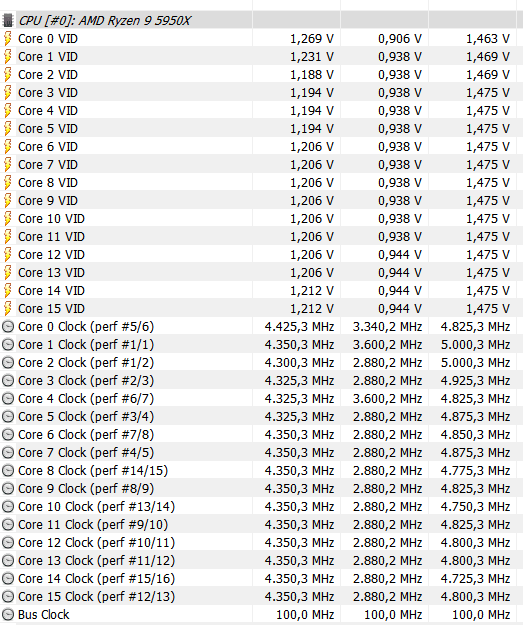This screenshot has width=523, height=625.
Task: Select Core 2 Clock (perf #1/2) row
Action: tap(262, 363)
